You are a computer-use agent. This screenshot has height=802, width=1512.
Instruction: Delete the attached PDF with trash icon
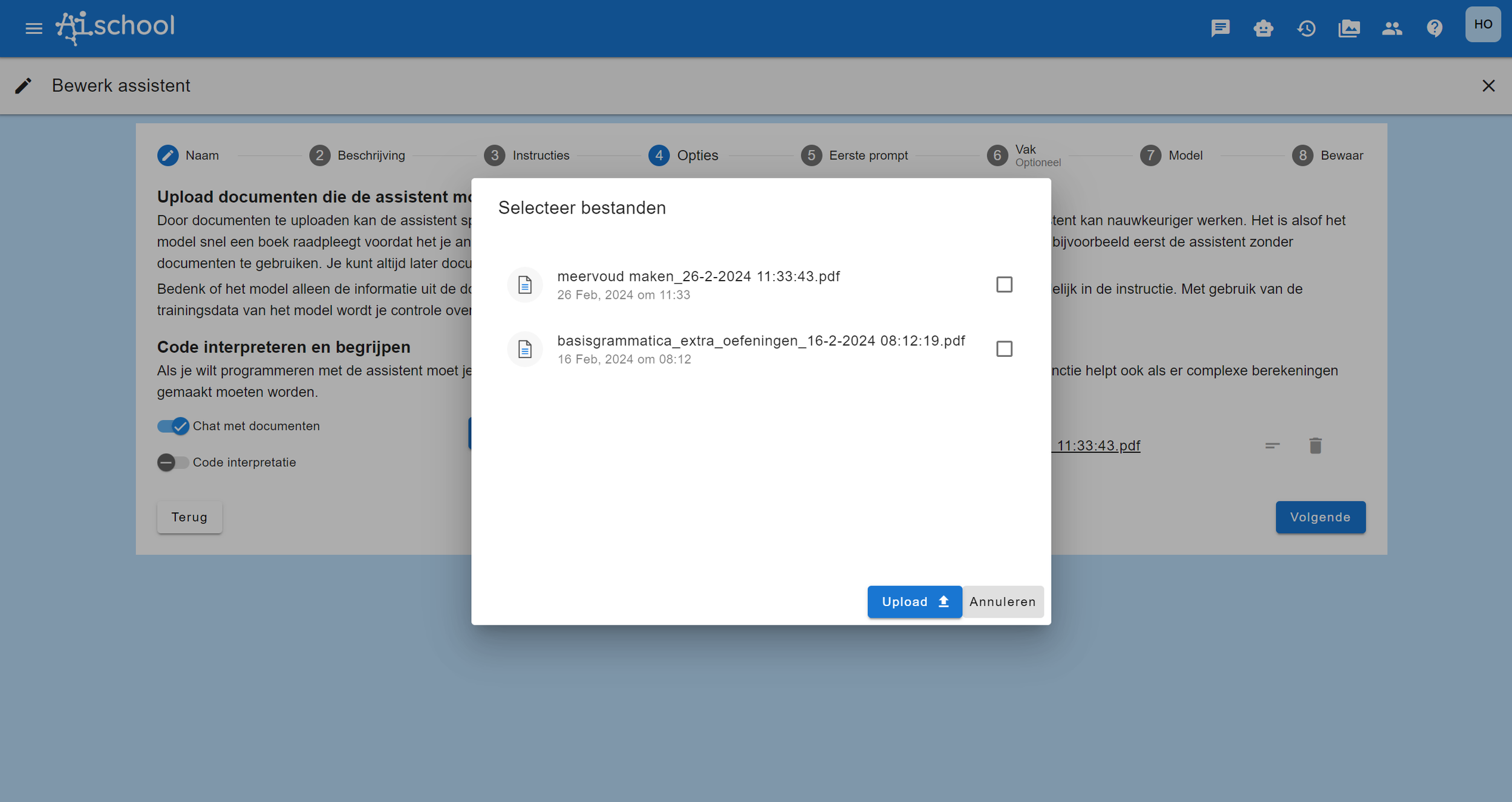[1315, 446]
